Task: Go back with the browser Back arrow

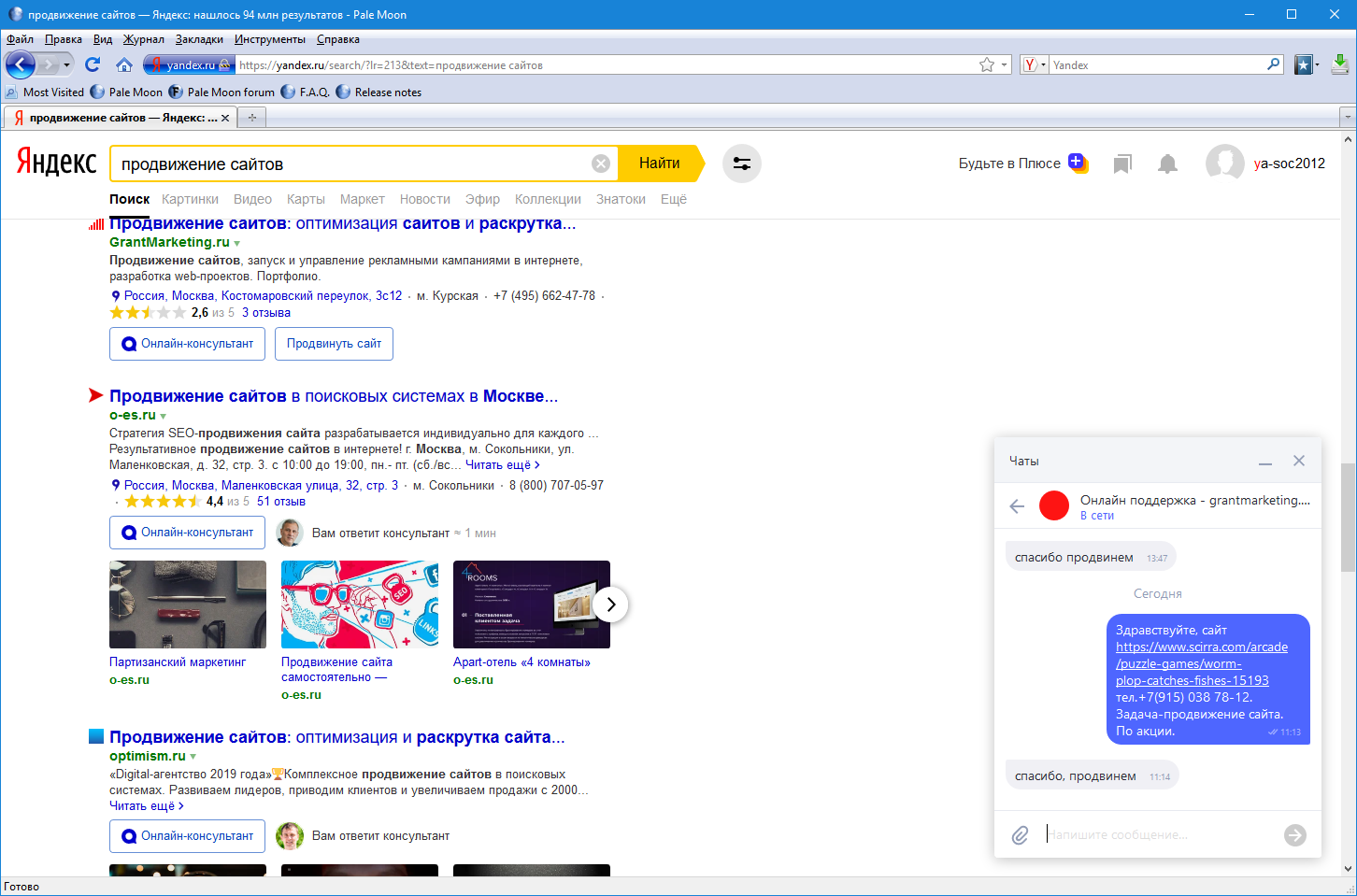Action: coord(21,64)
